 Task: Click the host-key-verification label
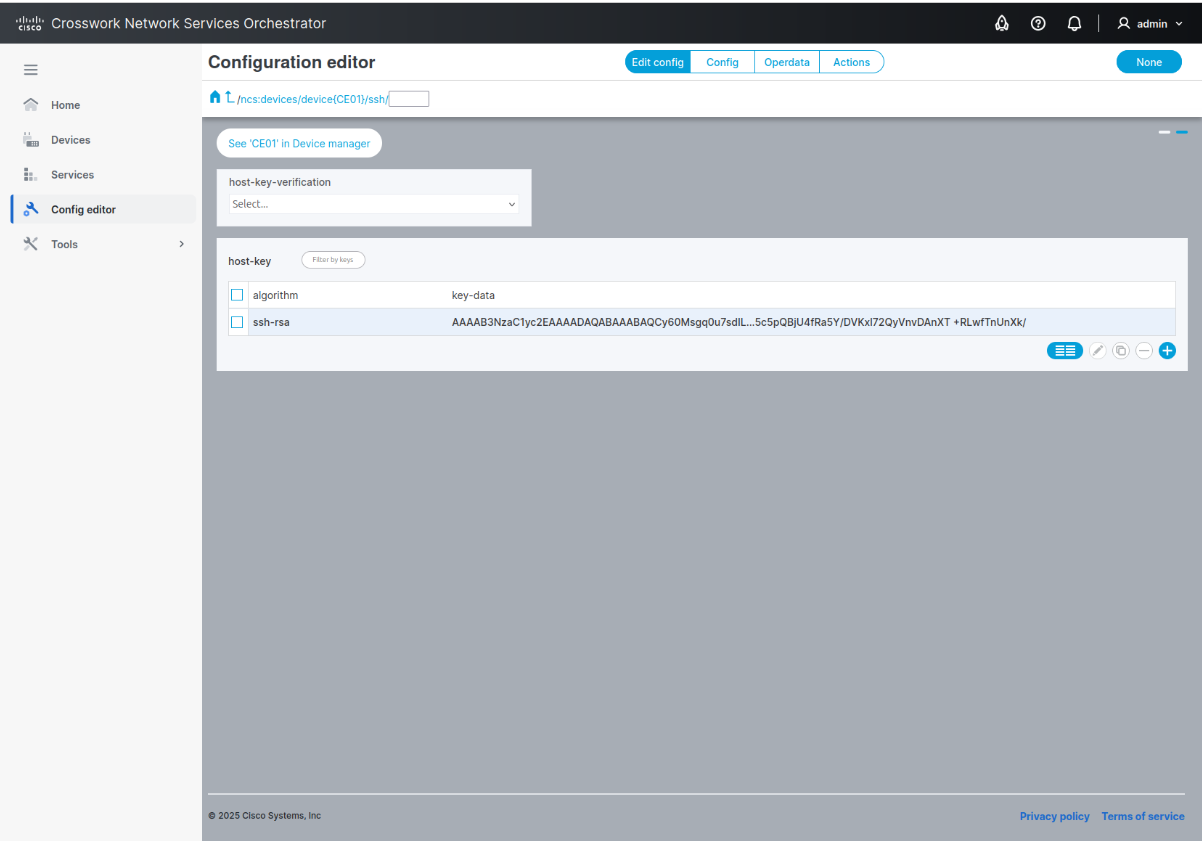280,182
